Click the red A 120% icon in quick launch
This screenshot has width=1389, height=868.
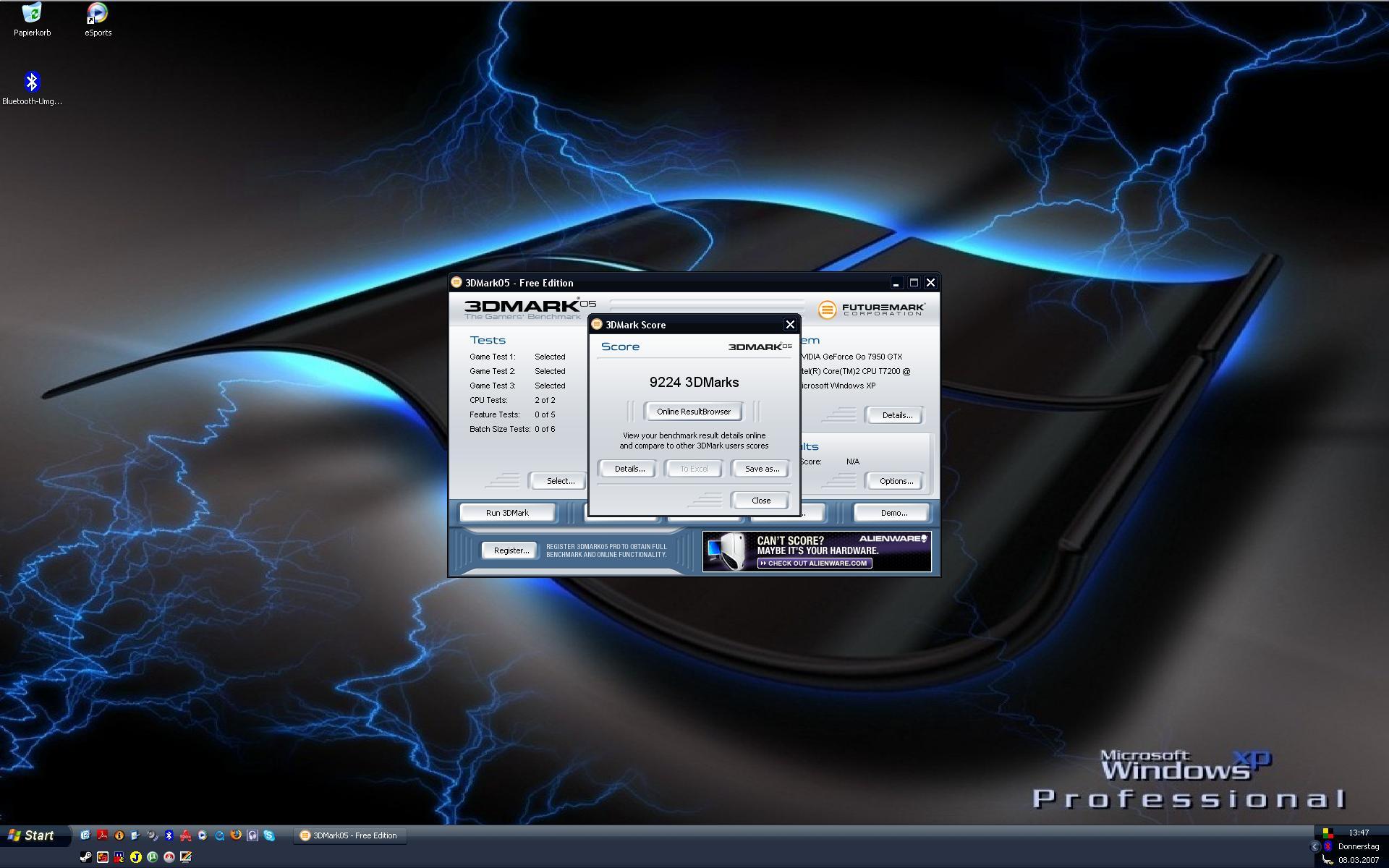point(186,836)
